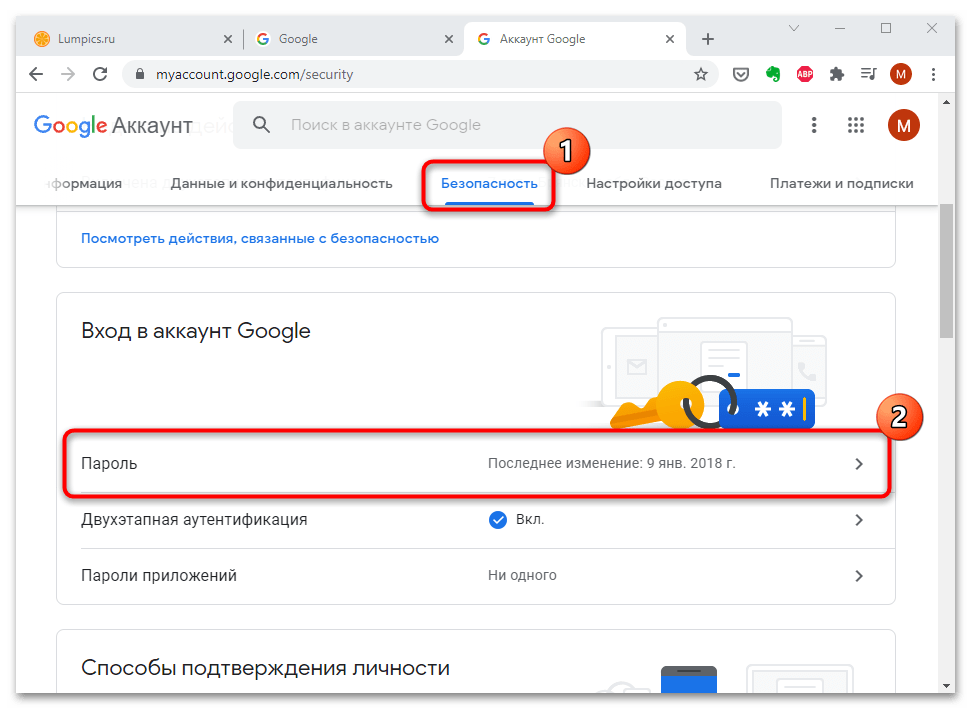Open the Chrome three-dot menu
Screen dimensions: 971x709
click(x=934, y=74)
